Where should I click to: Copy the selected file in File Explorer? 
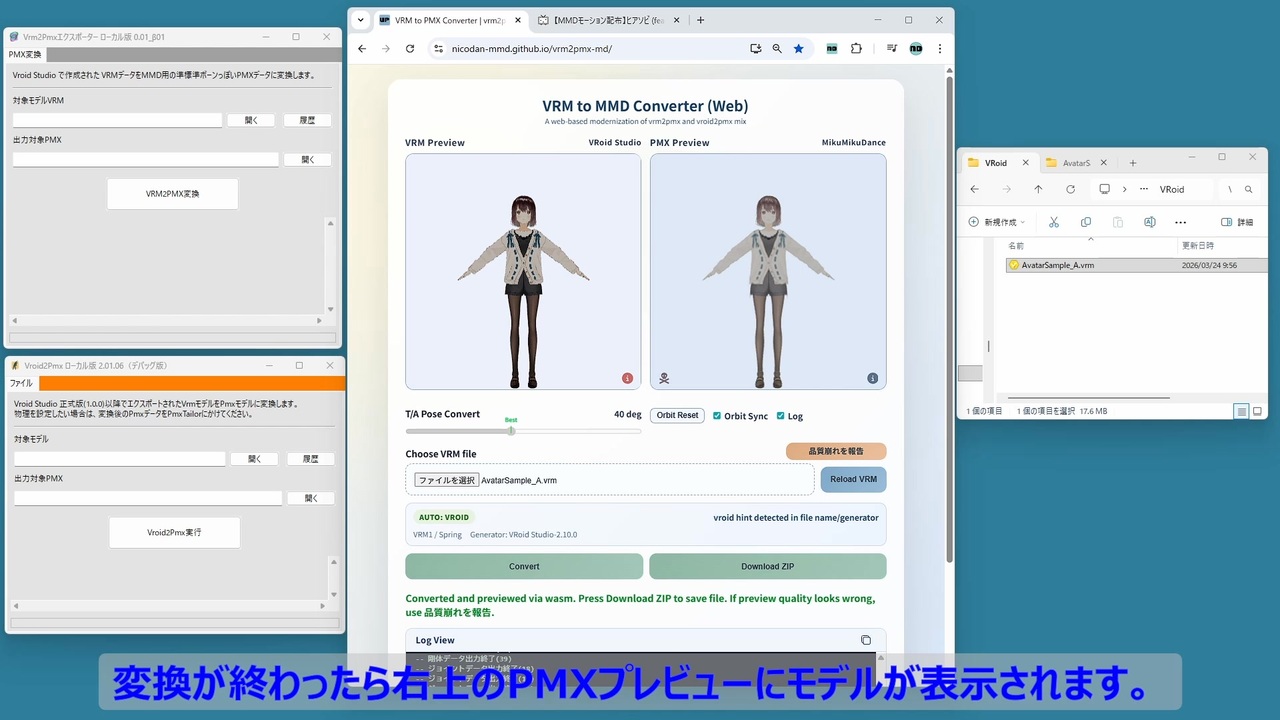coord(1086,222)
